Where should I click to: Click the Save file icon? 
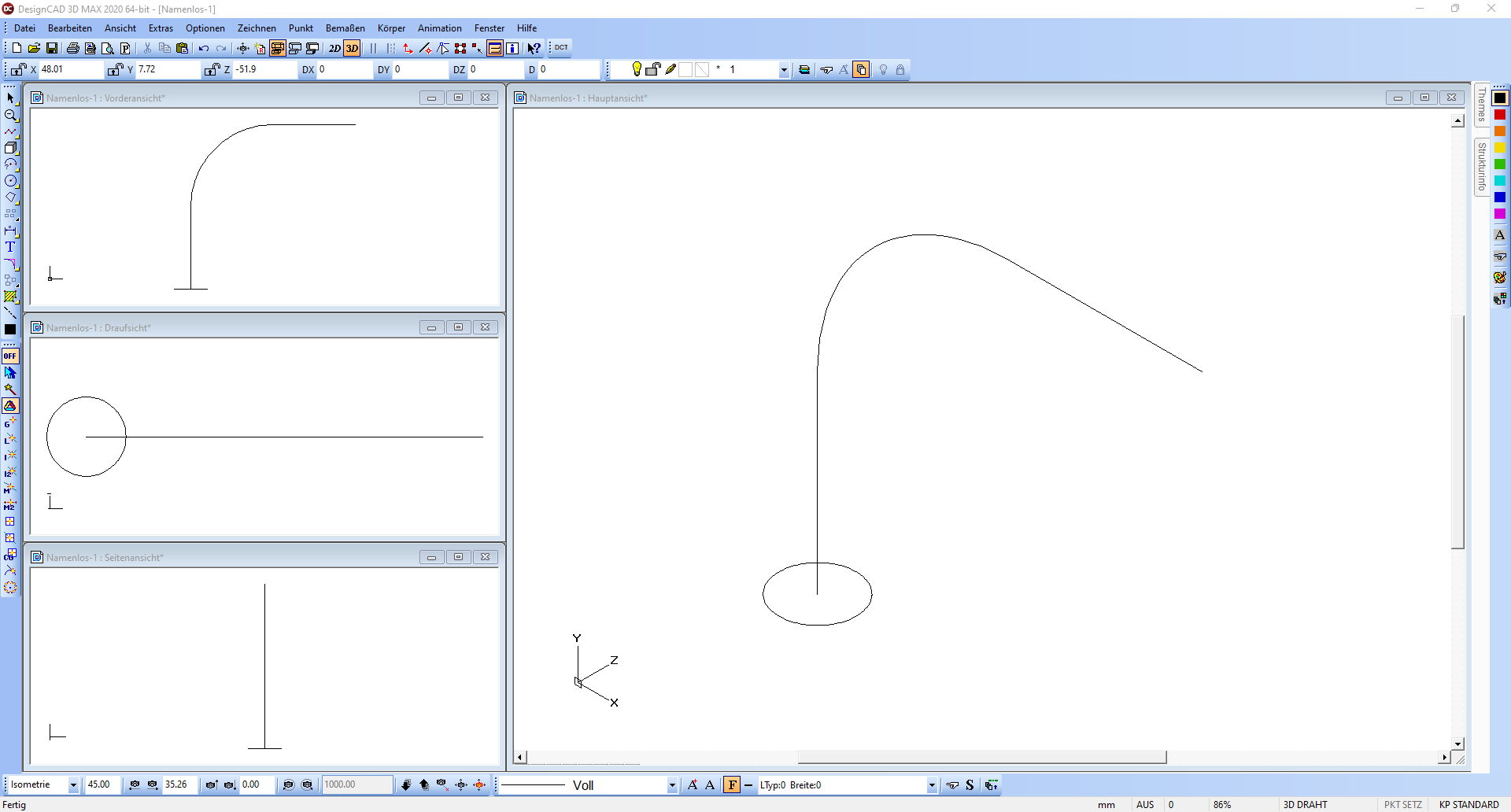point(51,48)
